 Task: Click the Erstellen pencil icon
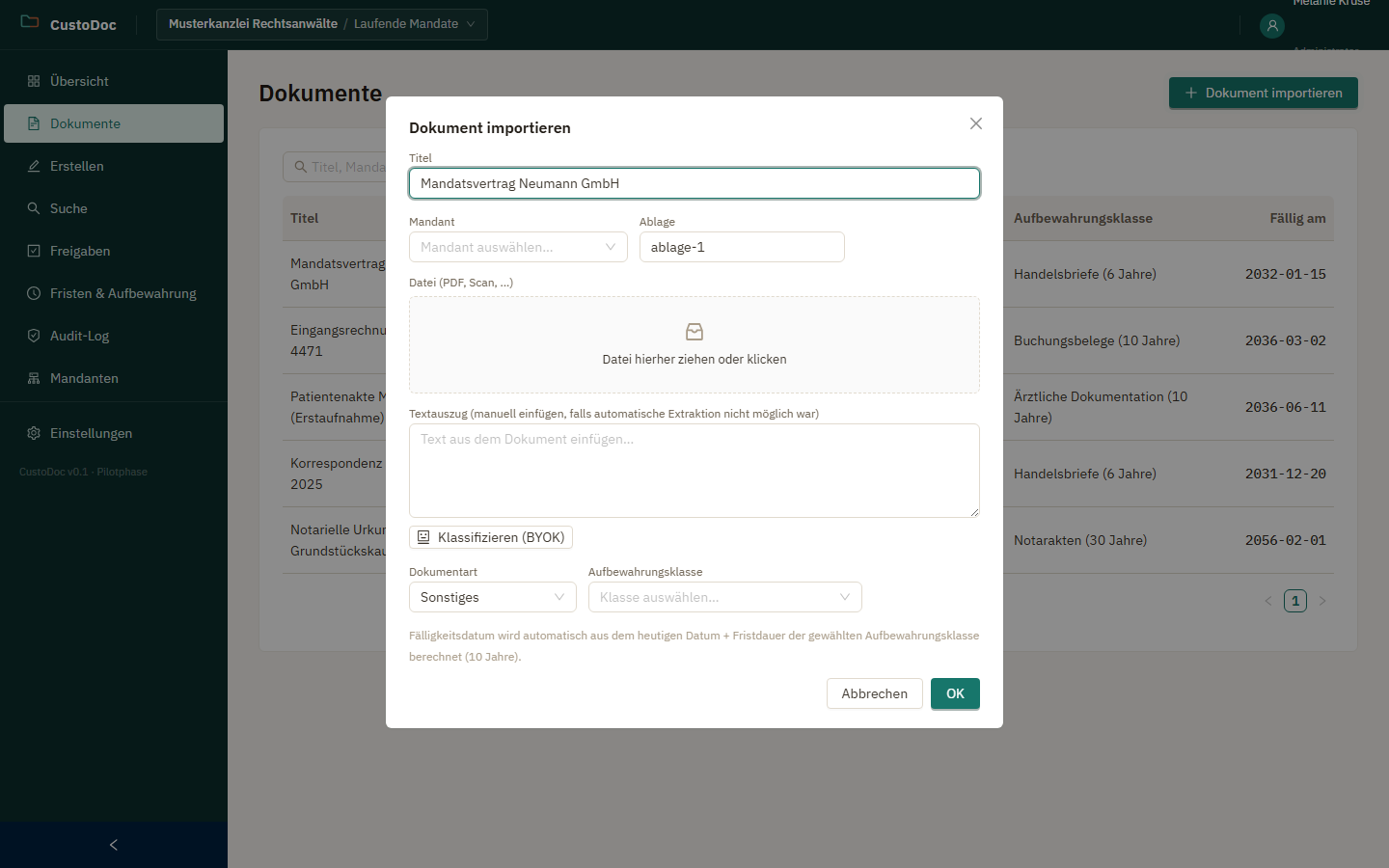[x=34, y=166]
